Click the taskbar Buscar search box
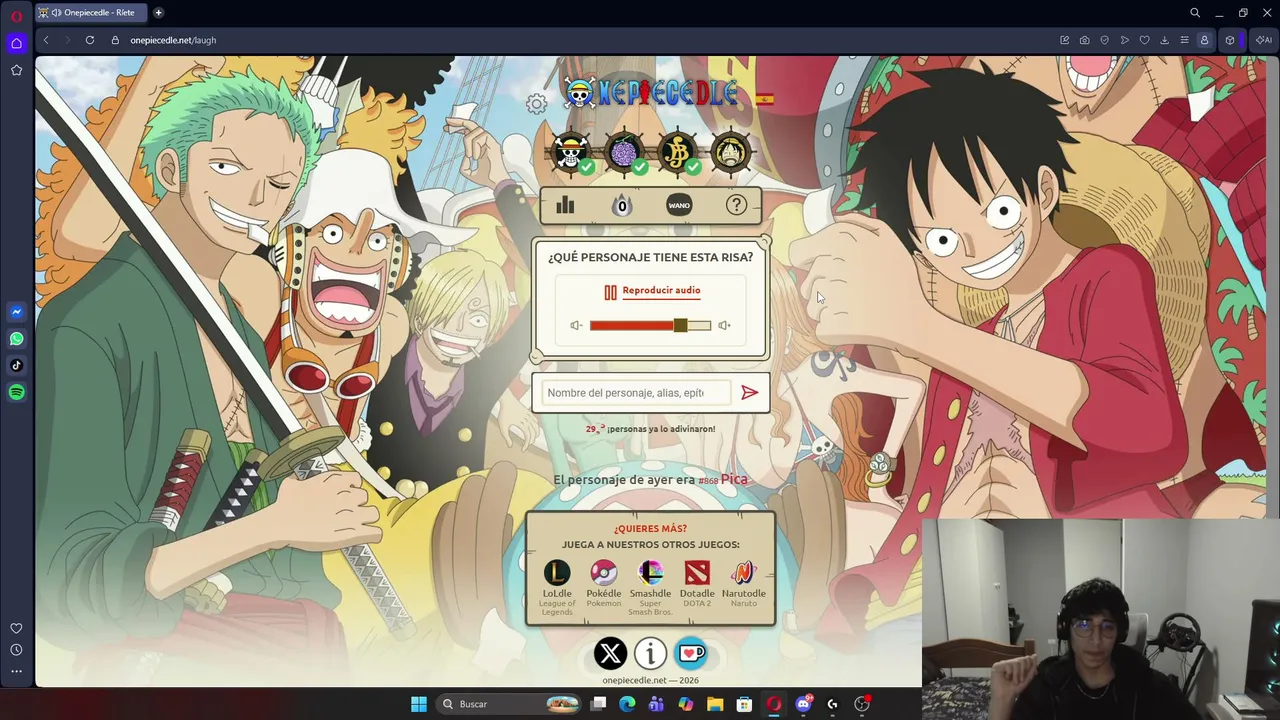 pos(511,704)
